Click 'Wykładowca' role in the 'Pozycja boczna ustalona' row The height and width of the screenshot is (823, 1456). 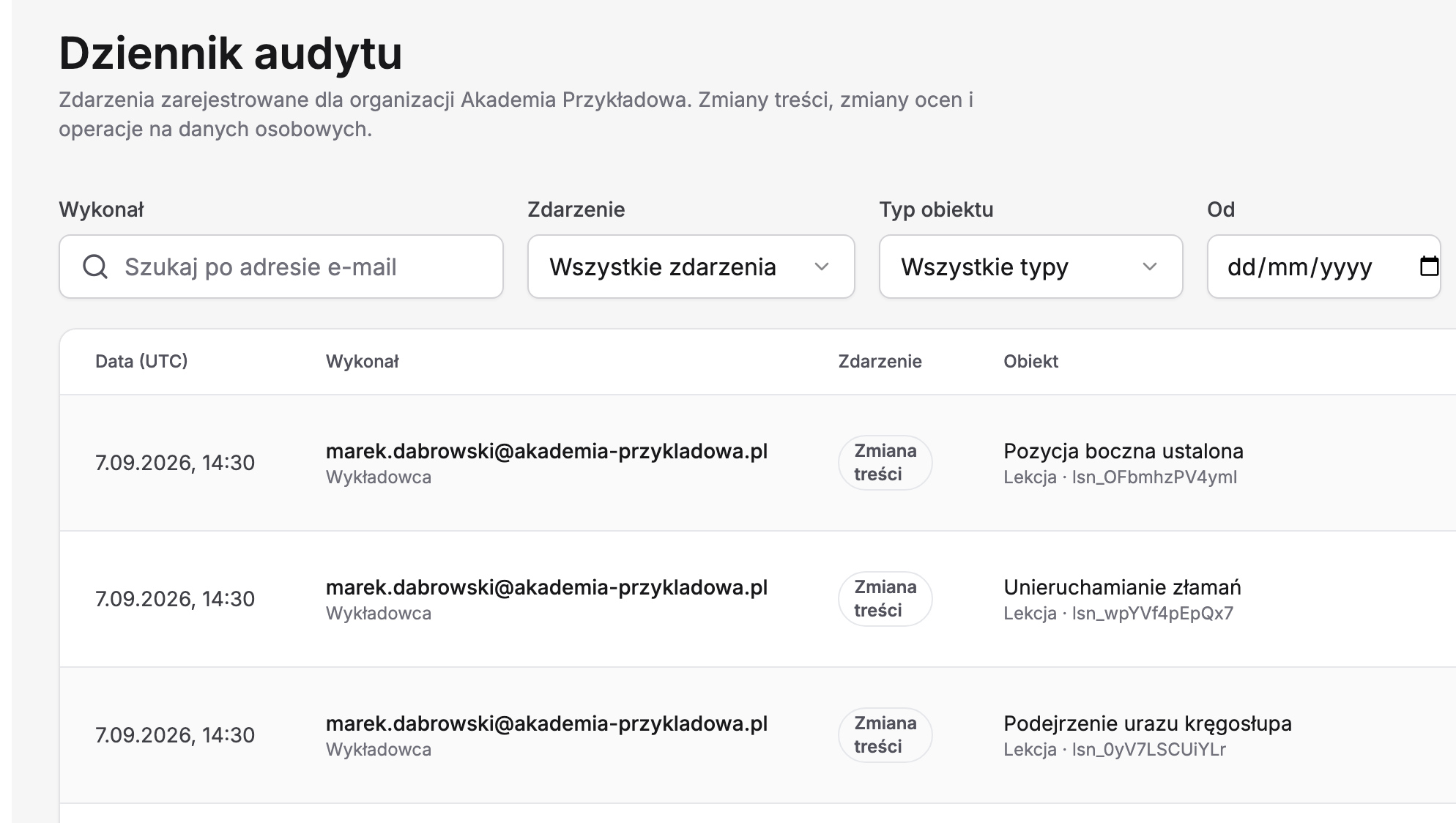(x=379, y=477)
